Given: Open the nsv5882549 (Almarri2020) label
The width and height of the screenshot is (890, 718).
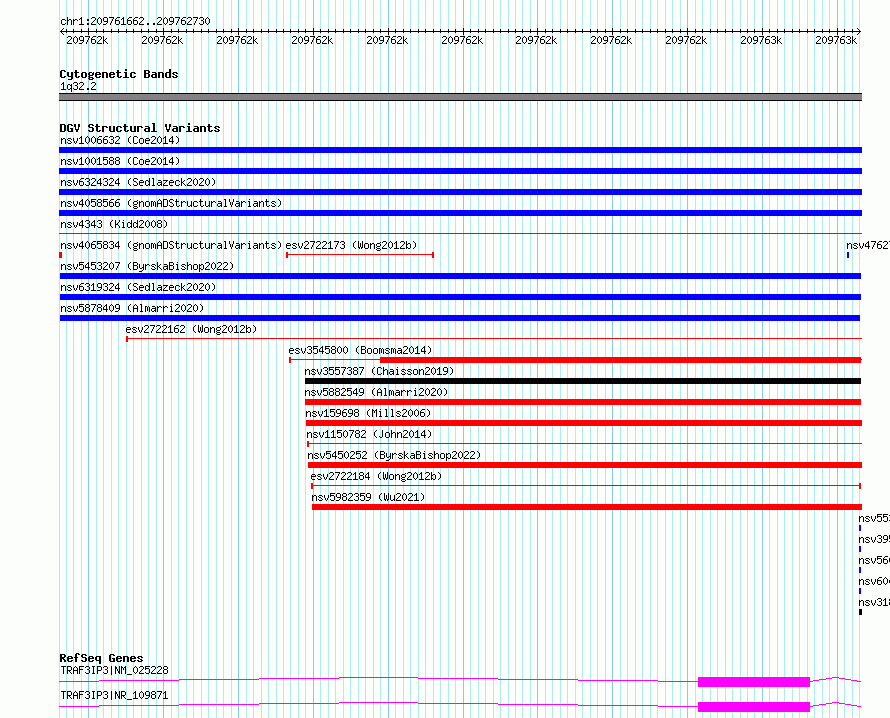Looking at the screenshot, I should click(376, 392).
